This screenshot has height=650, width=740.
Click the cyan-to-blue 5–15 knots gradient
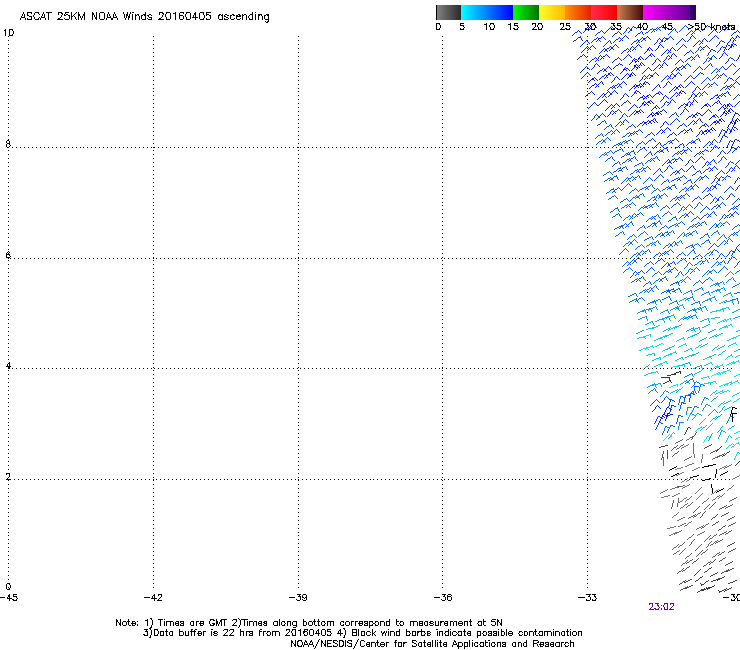tap(487, 12)
